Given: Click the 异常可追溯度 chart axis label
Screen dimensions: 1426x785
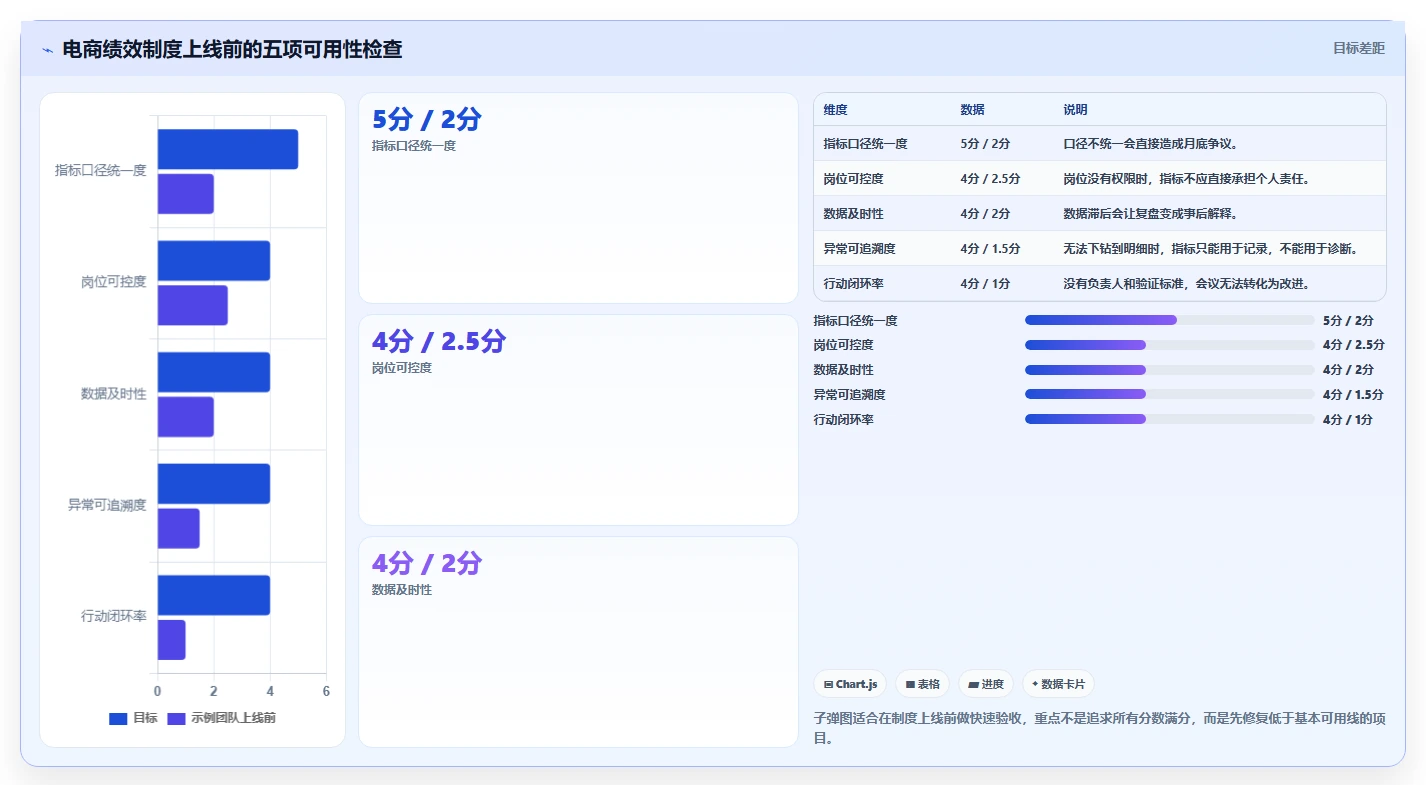Looking at the screenshot, I should (107, 505).
